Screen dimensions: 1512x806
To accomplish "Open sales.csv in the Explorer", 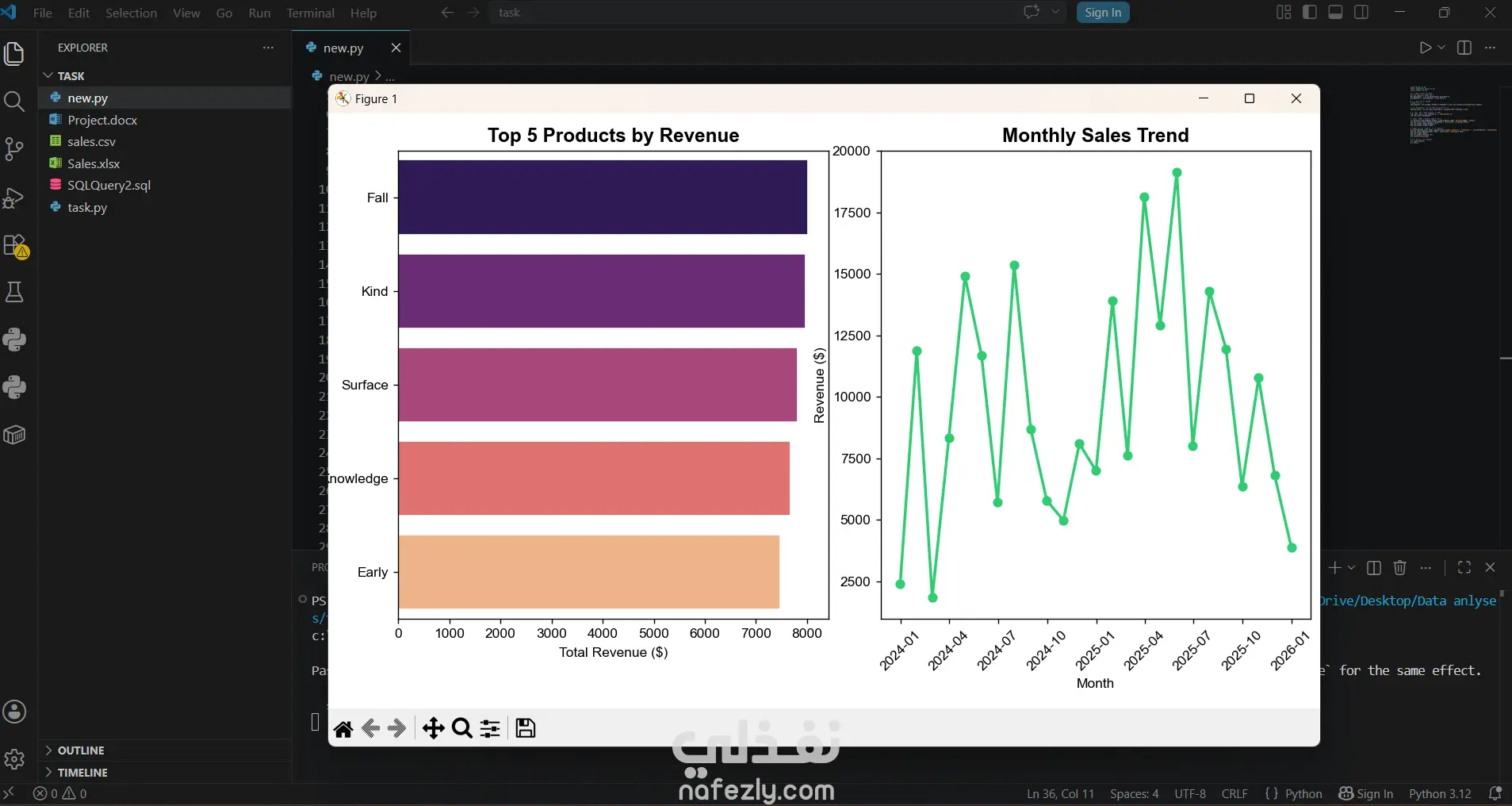I will (91, 141).
